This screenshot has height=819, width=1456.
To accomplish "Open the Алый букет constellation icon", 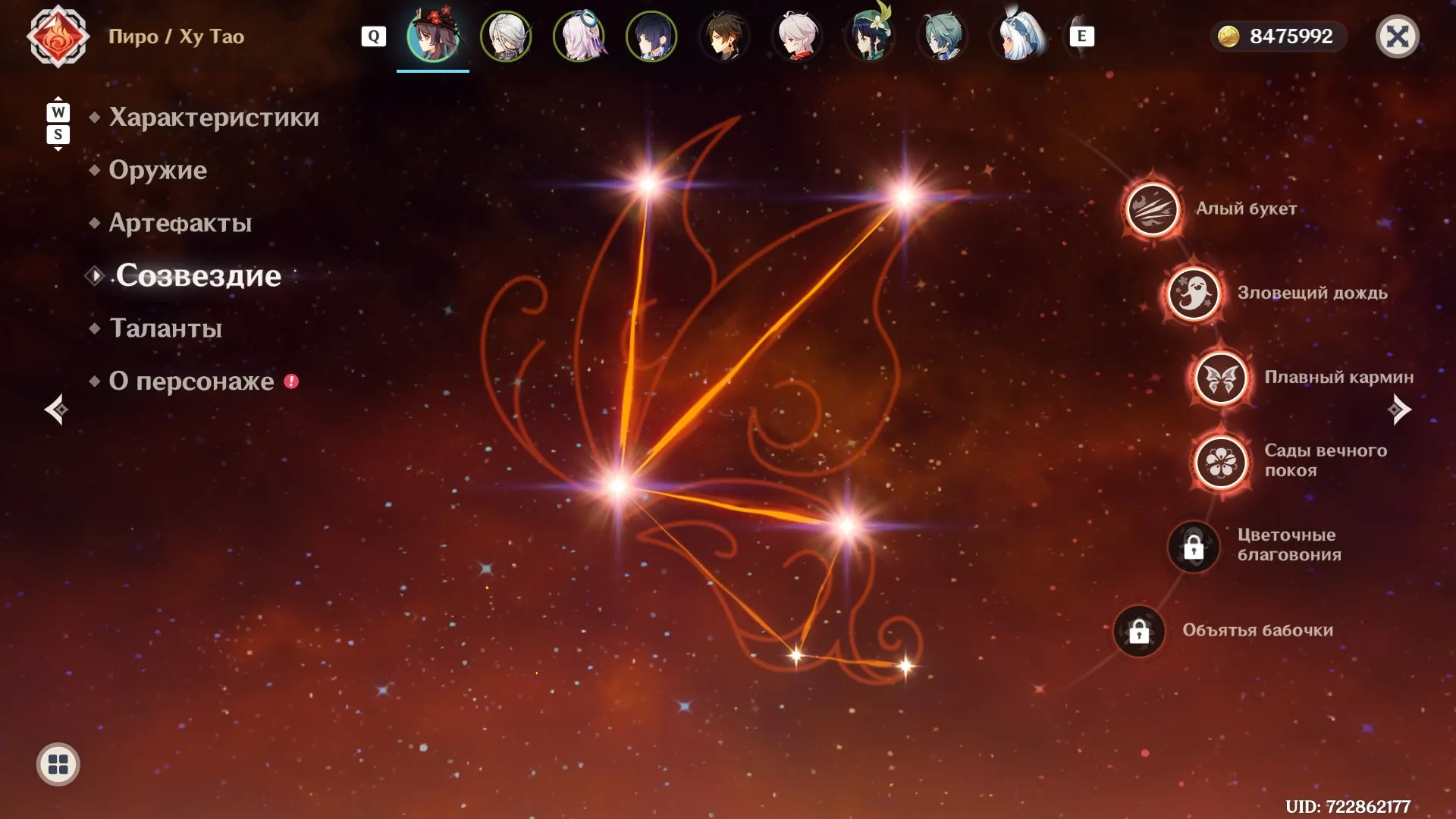I will [x=1153, y=209].
